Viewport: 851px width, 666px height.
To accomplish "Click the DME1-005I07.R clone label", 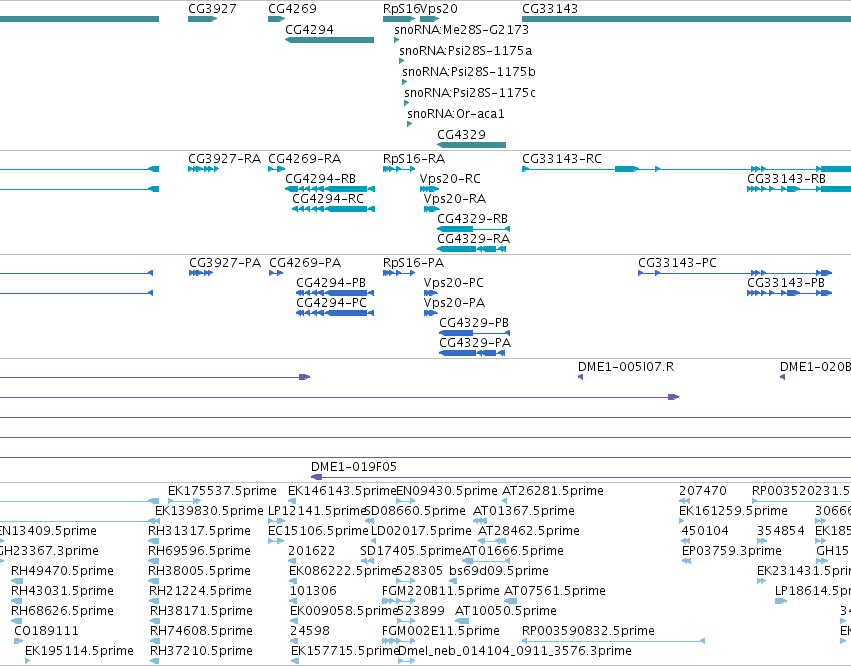I will tap(626, 367).
